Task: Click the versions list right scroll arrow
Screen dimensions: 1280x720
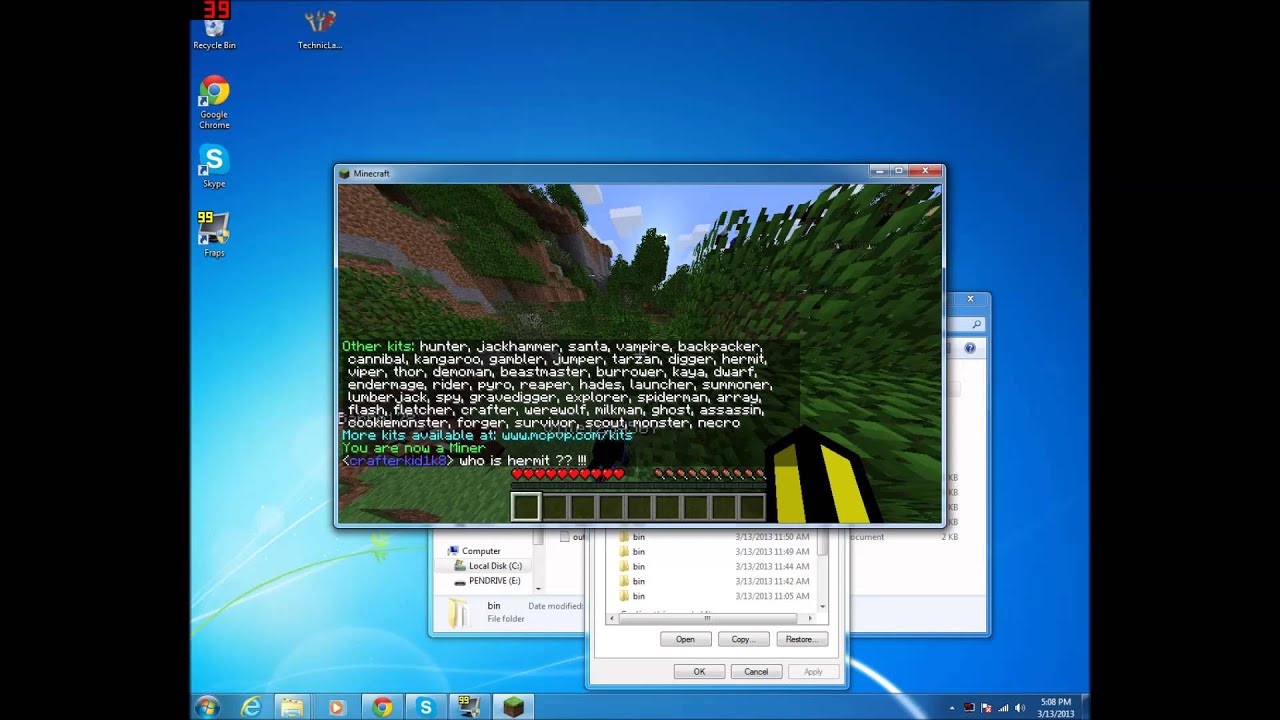Action: pyautogui.click(x=811, y=618)
